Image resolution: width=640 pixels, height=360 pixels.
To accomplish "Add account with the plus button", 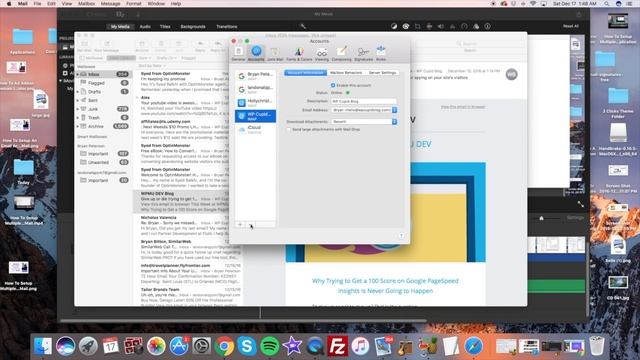I will pyautogui.click(x=240, y=224).
